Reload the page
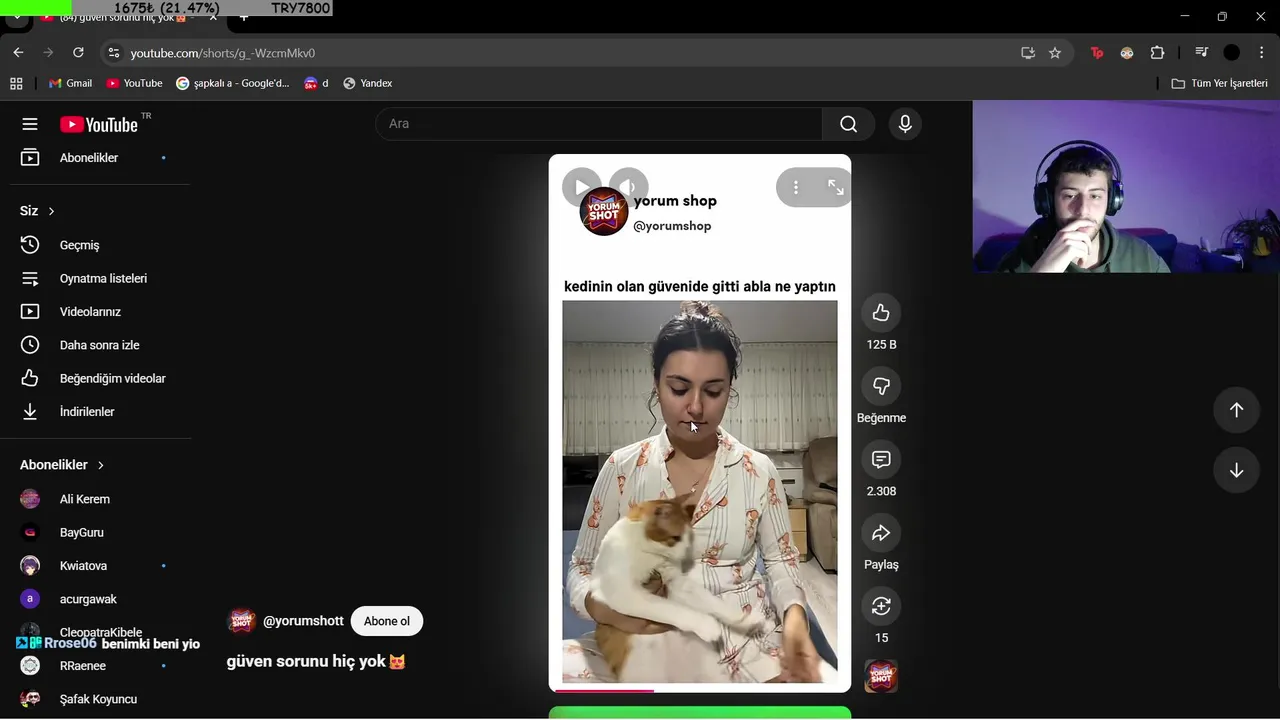The height and width of the screenshot is (720, 1280). tap(78, 53)
